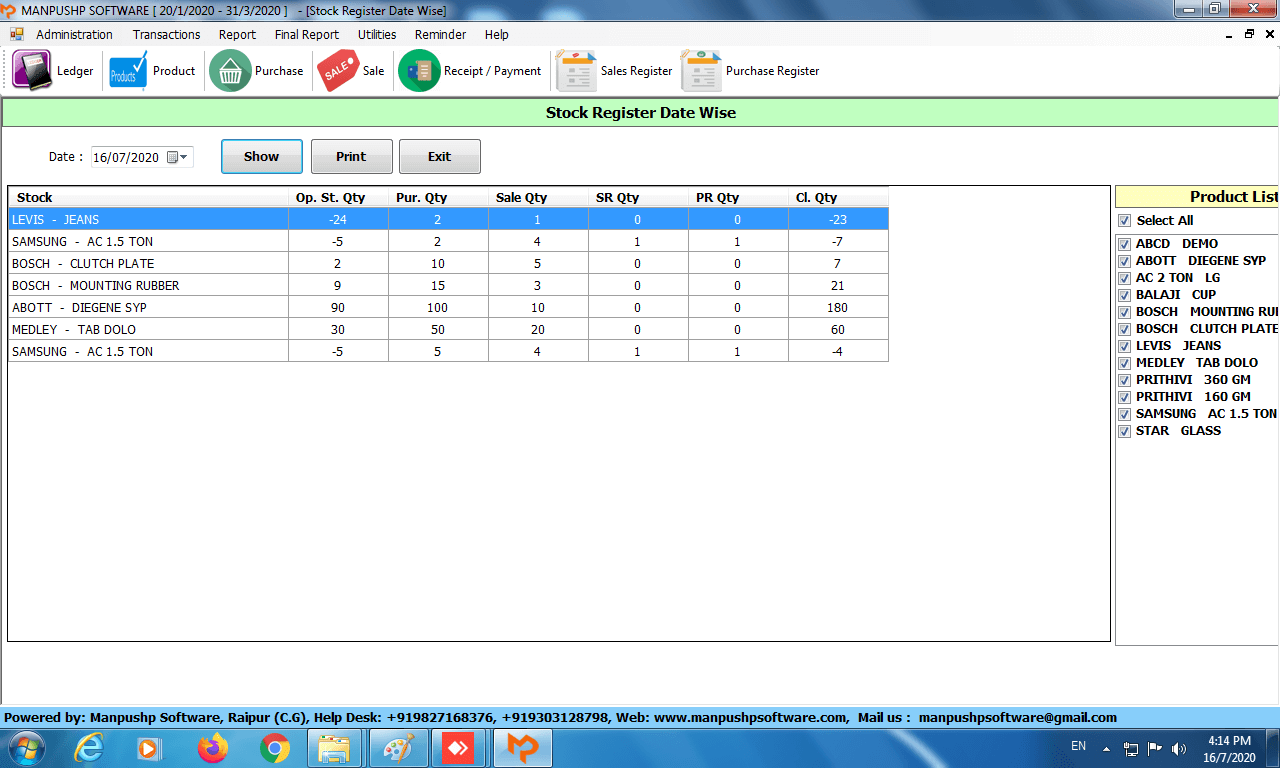Open the Report menu
The width and height of the screenshot is (1280, 768).
[x=237, y=34]
